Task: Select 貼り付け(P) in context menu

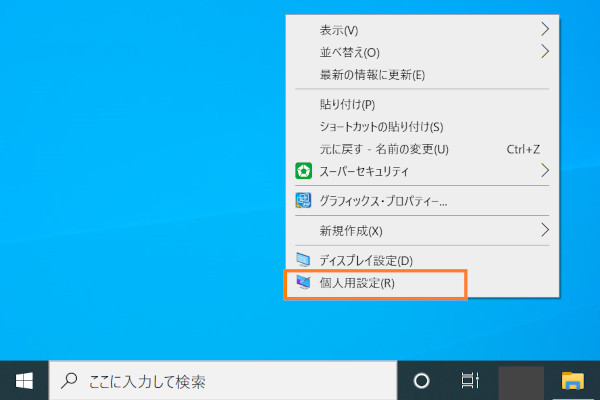Action: (x=422, y=104)
